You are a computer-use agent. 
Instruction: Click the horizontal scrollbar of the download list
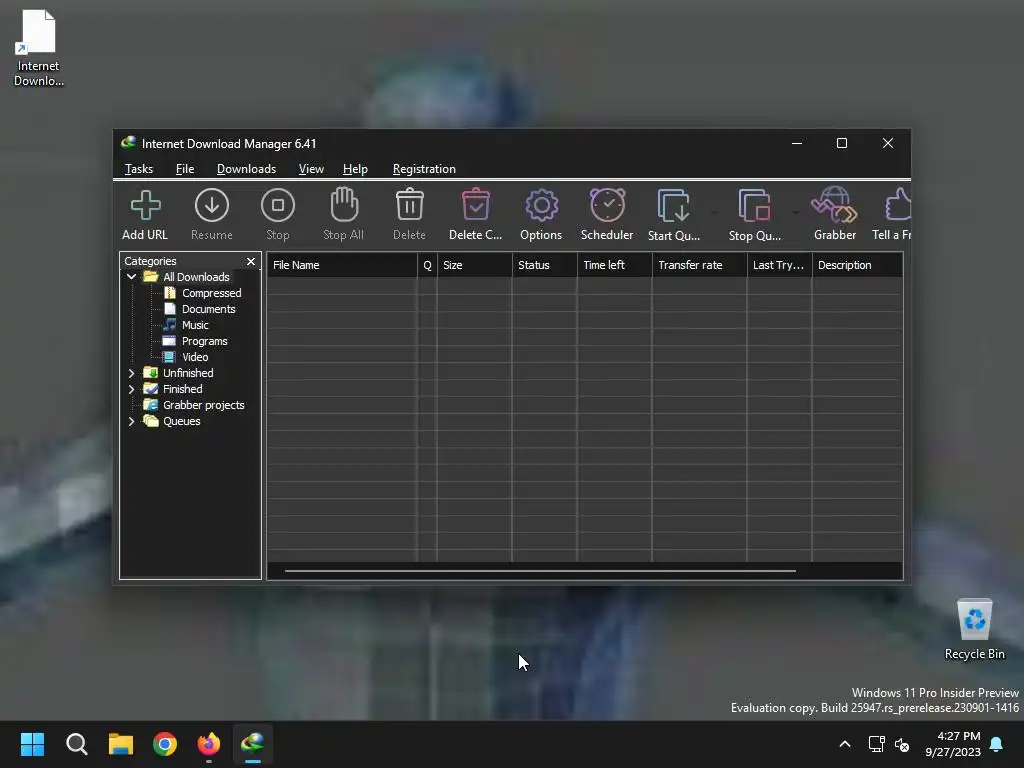coord(540,571)
